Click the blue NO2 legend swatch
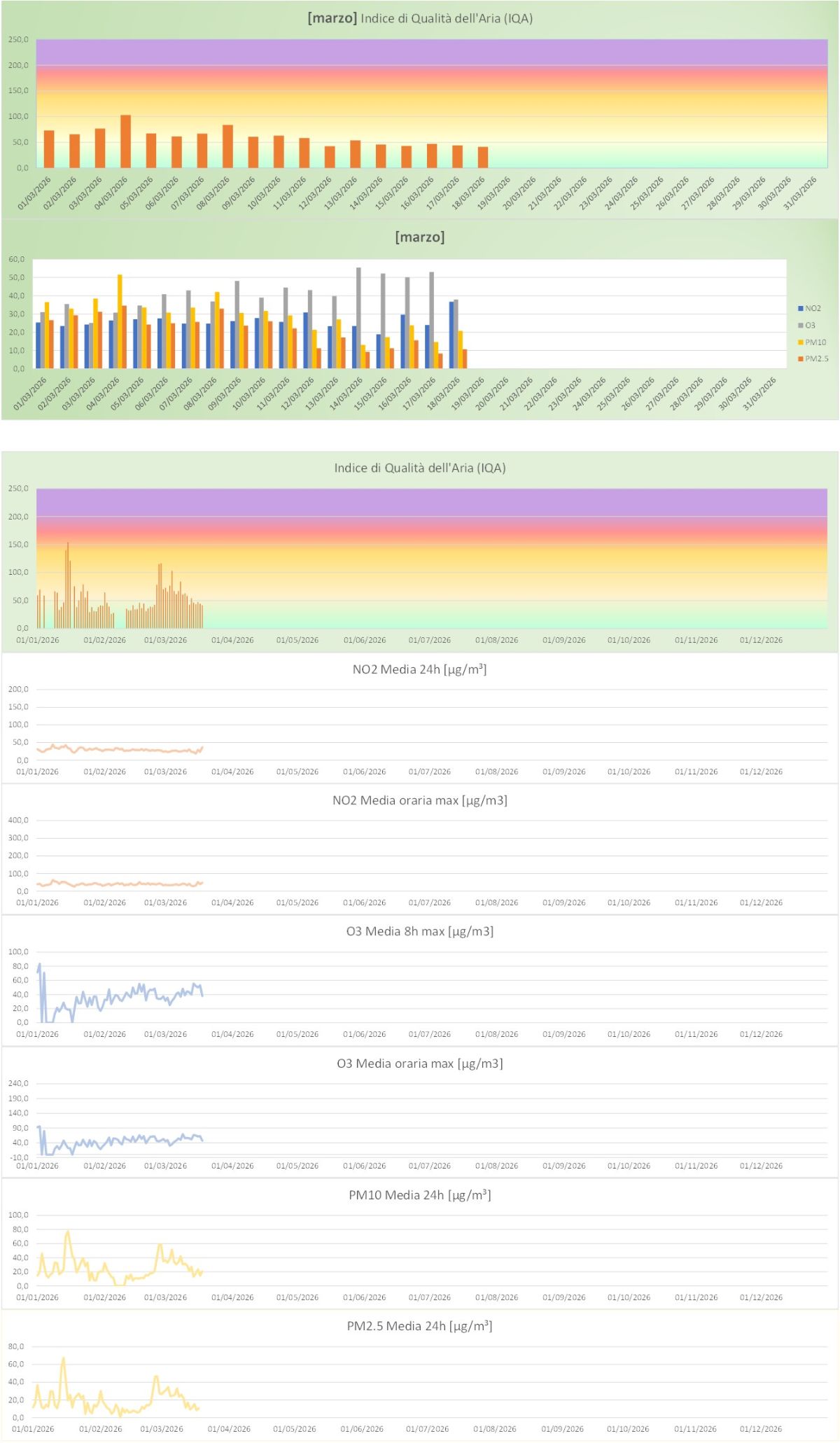 coord(800,309)
